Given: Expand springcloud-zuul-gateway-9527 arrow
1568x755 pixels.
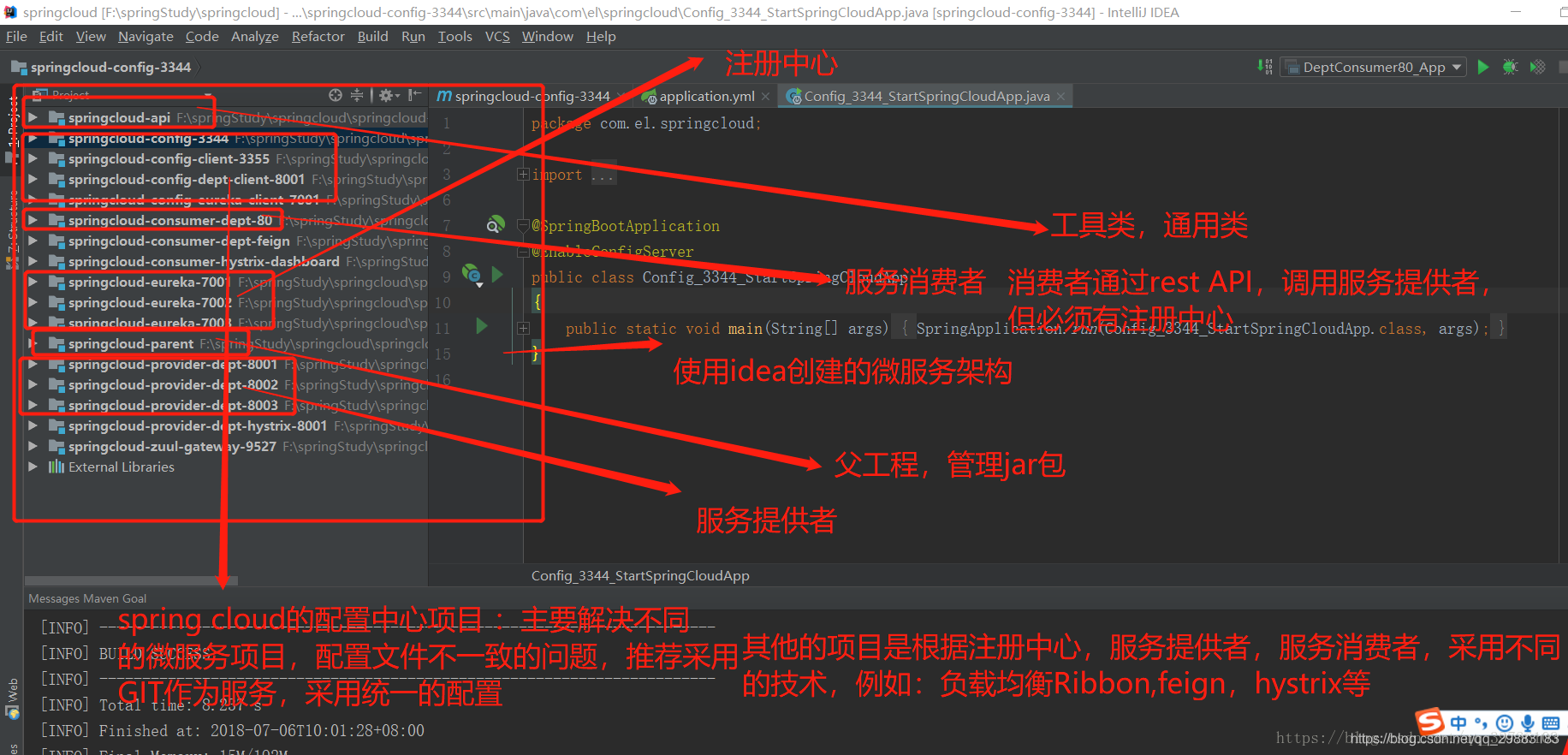Looking at the screenshot, I should click(33, 446).
